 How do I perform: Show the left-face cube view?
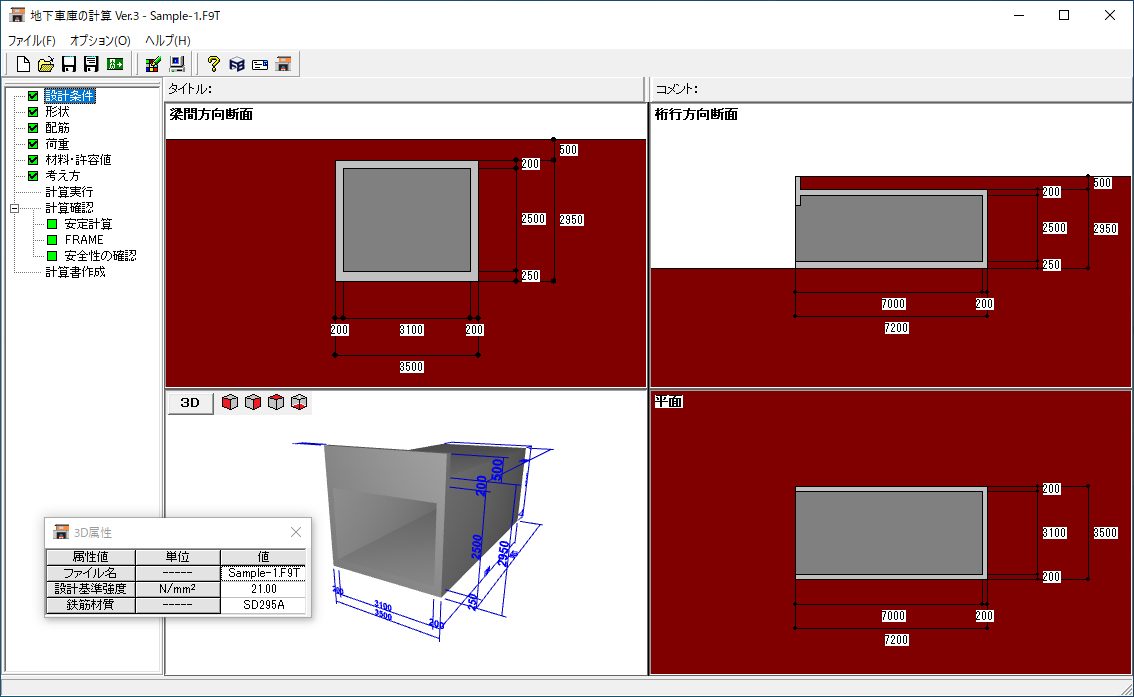230,403
